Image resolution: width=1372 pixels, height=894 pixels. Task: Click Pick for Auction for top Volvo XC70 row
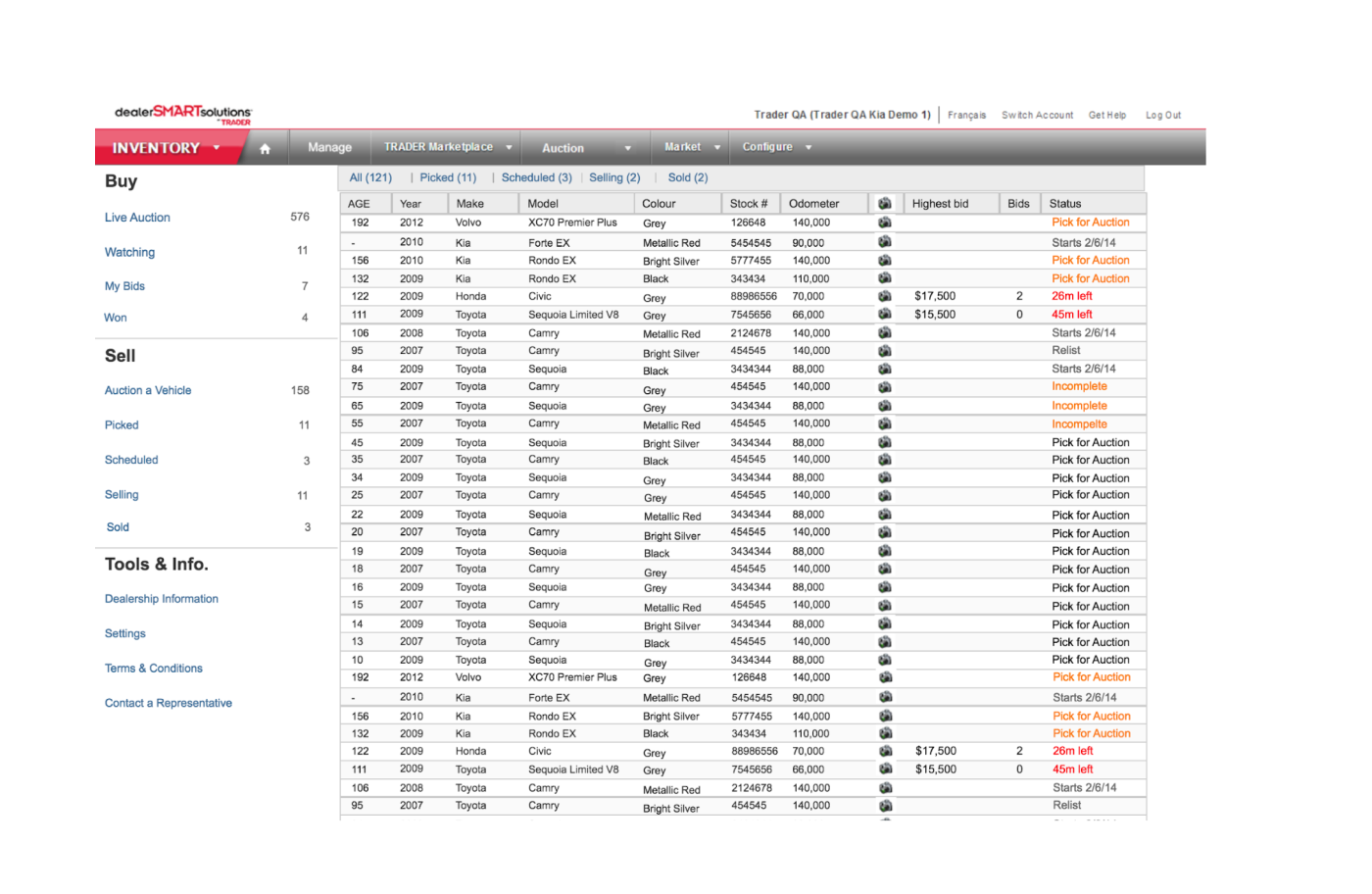click(x=1091, y=223)
